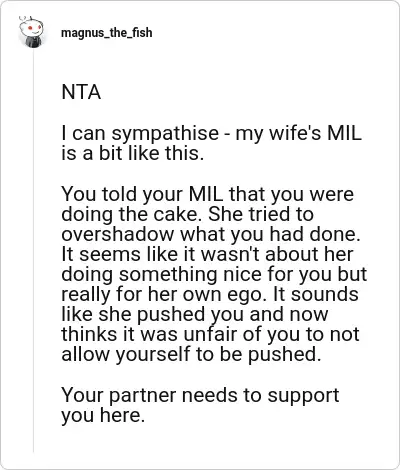Click the line "It seems like it wasn't about her"
The width and height of the screenshot is (400, 470).
[x=207, y=254]
